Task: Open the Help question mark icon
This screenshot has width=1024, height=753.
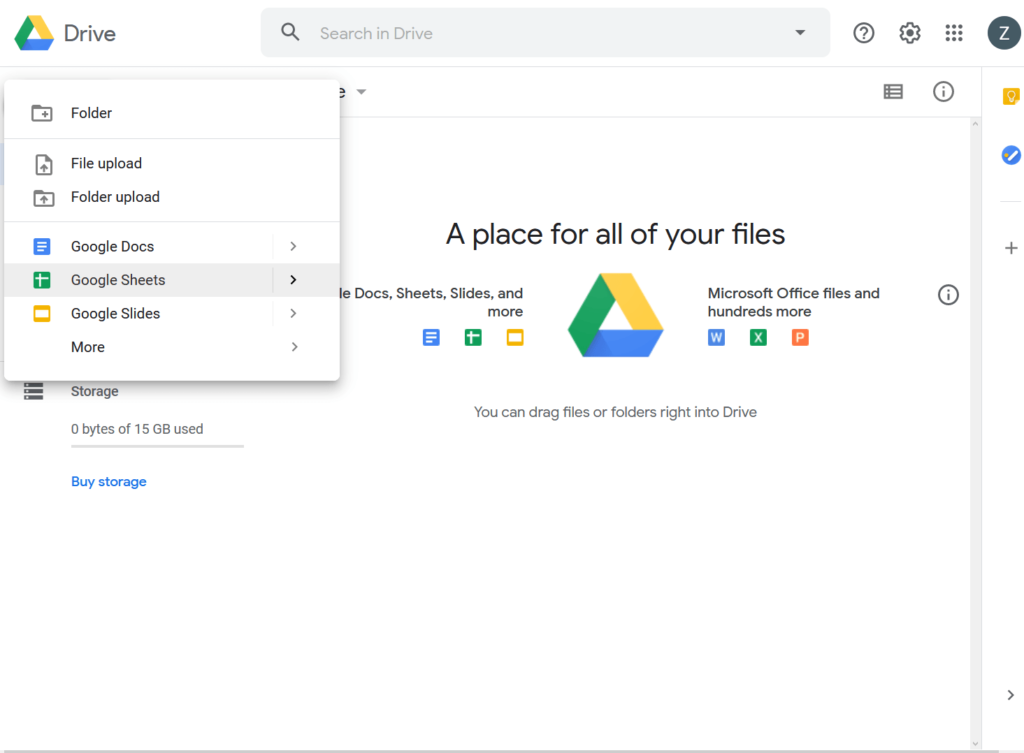Action: (x=863, y=33)
